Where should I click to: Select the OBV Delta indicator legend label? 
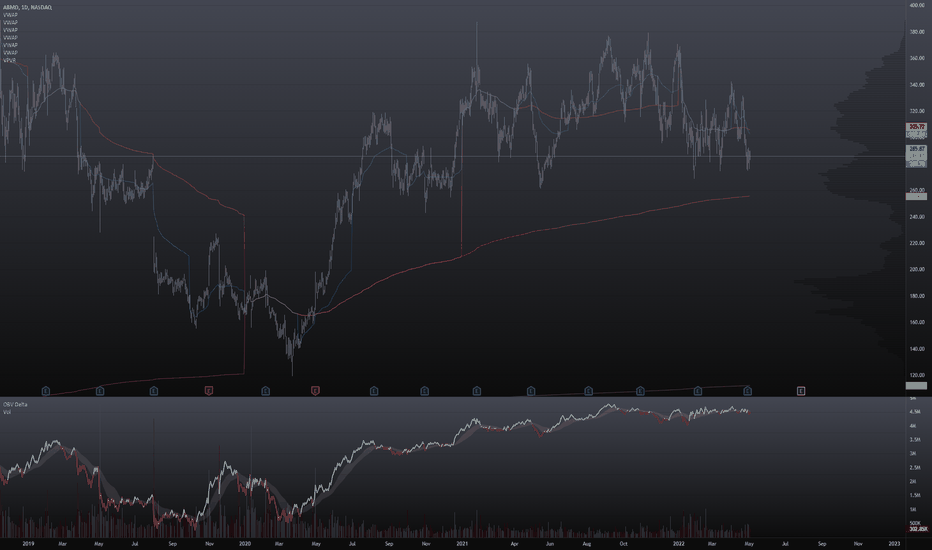click(x=15, y=404)
